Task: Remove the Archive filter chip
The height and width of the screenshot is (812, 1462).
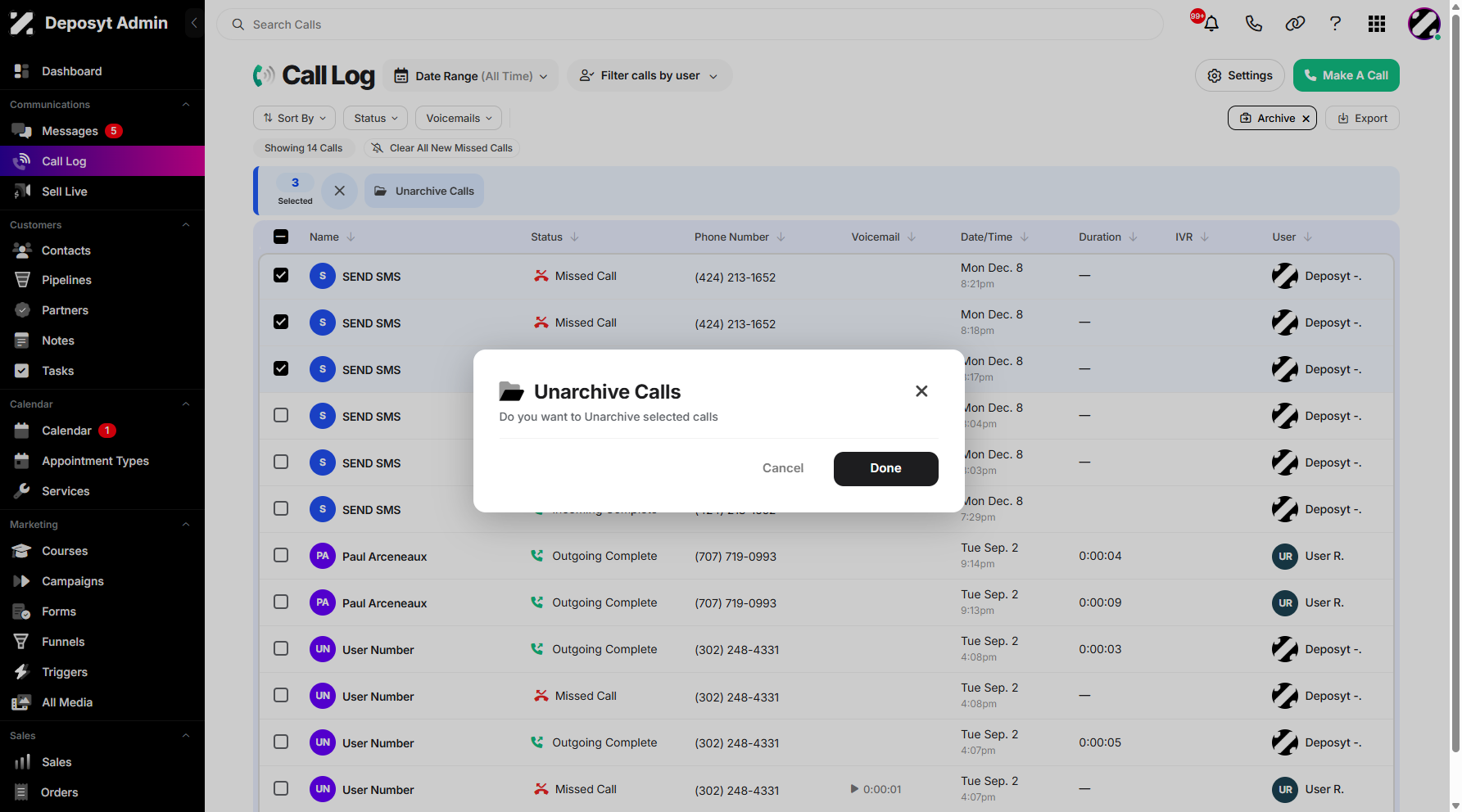Action: [1306, 119]
